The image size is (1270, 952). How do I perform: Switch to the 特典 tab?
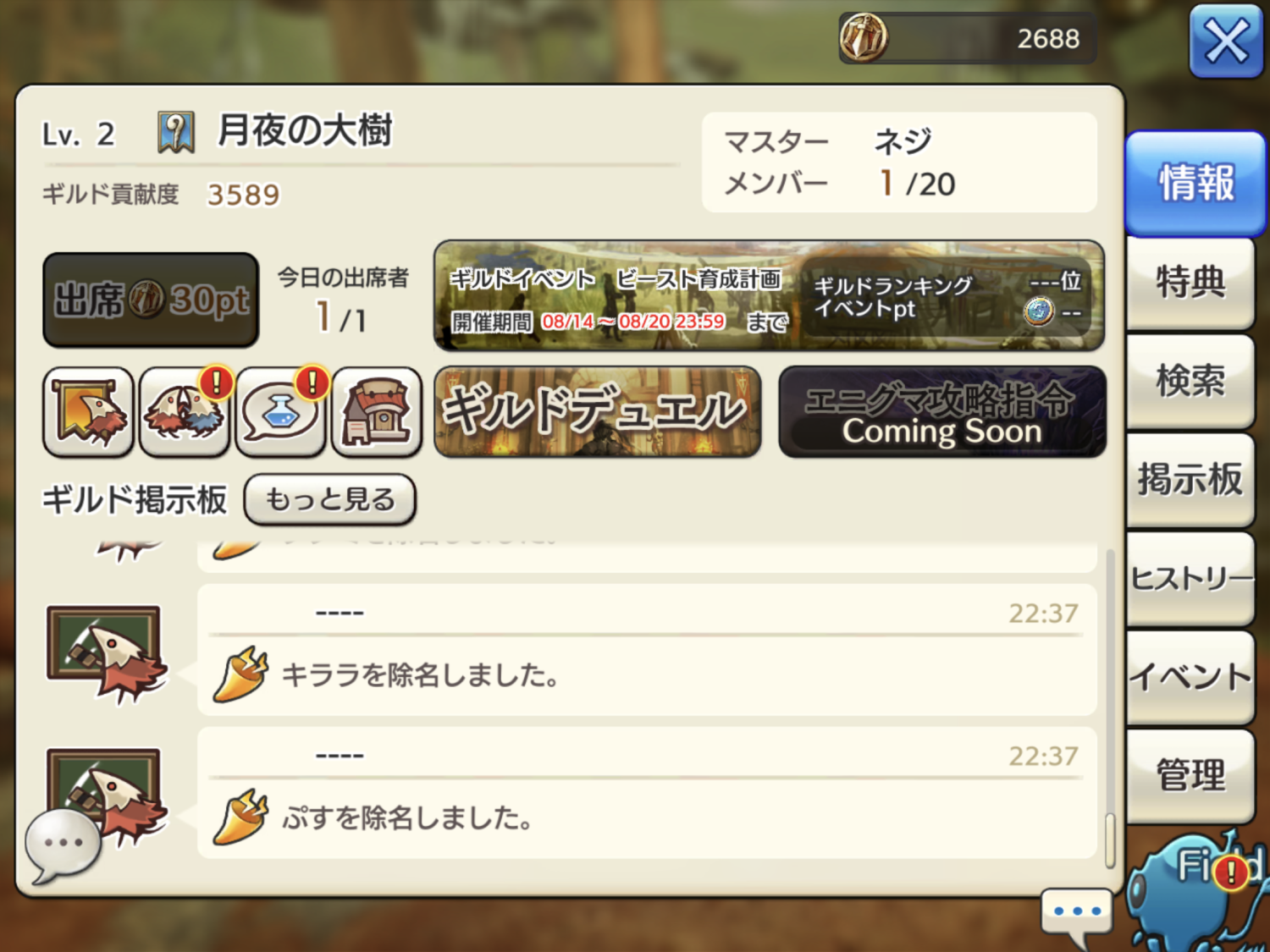[x=1190, y=282]
